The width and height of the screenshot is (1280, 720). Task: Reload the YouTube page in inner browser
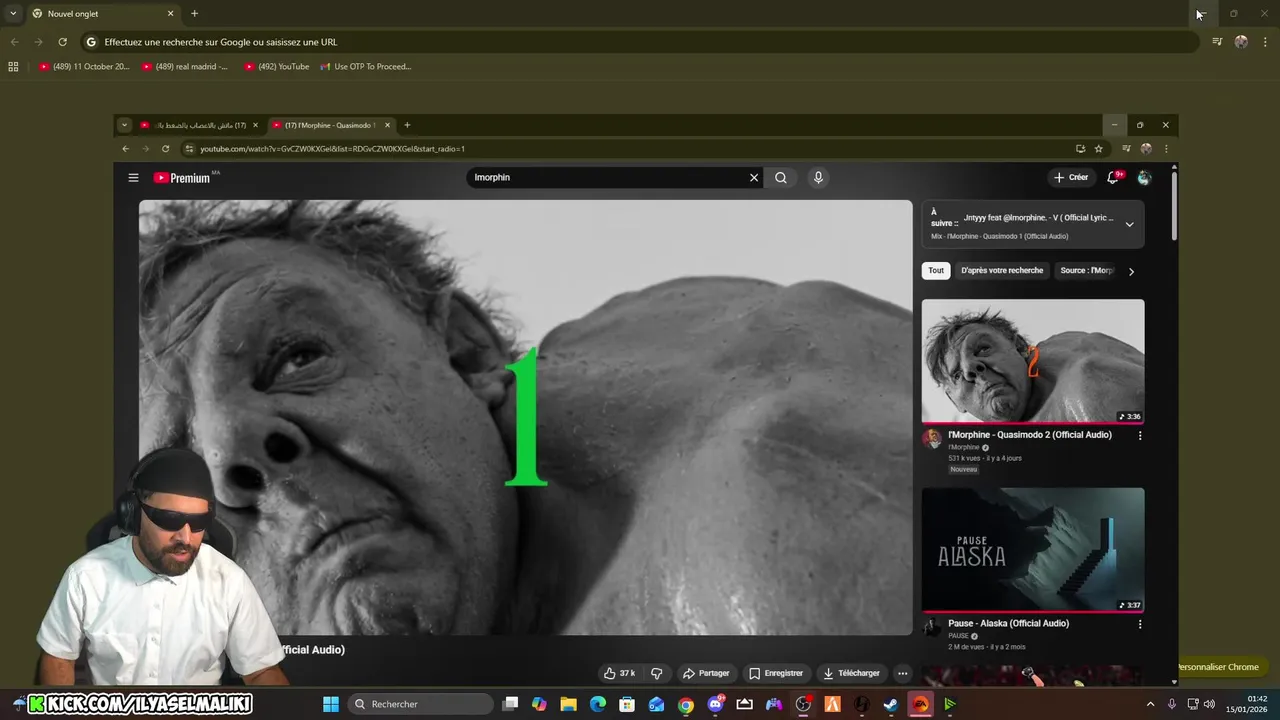click(x=166, y=149)
